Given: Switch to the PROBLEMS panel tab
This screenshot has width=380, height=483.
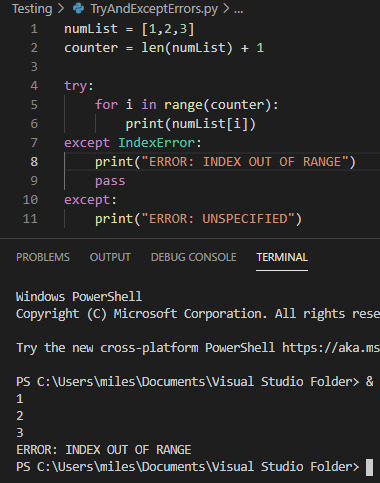Looking at the screenshot, I should 43,257.
